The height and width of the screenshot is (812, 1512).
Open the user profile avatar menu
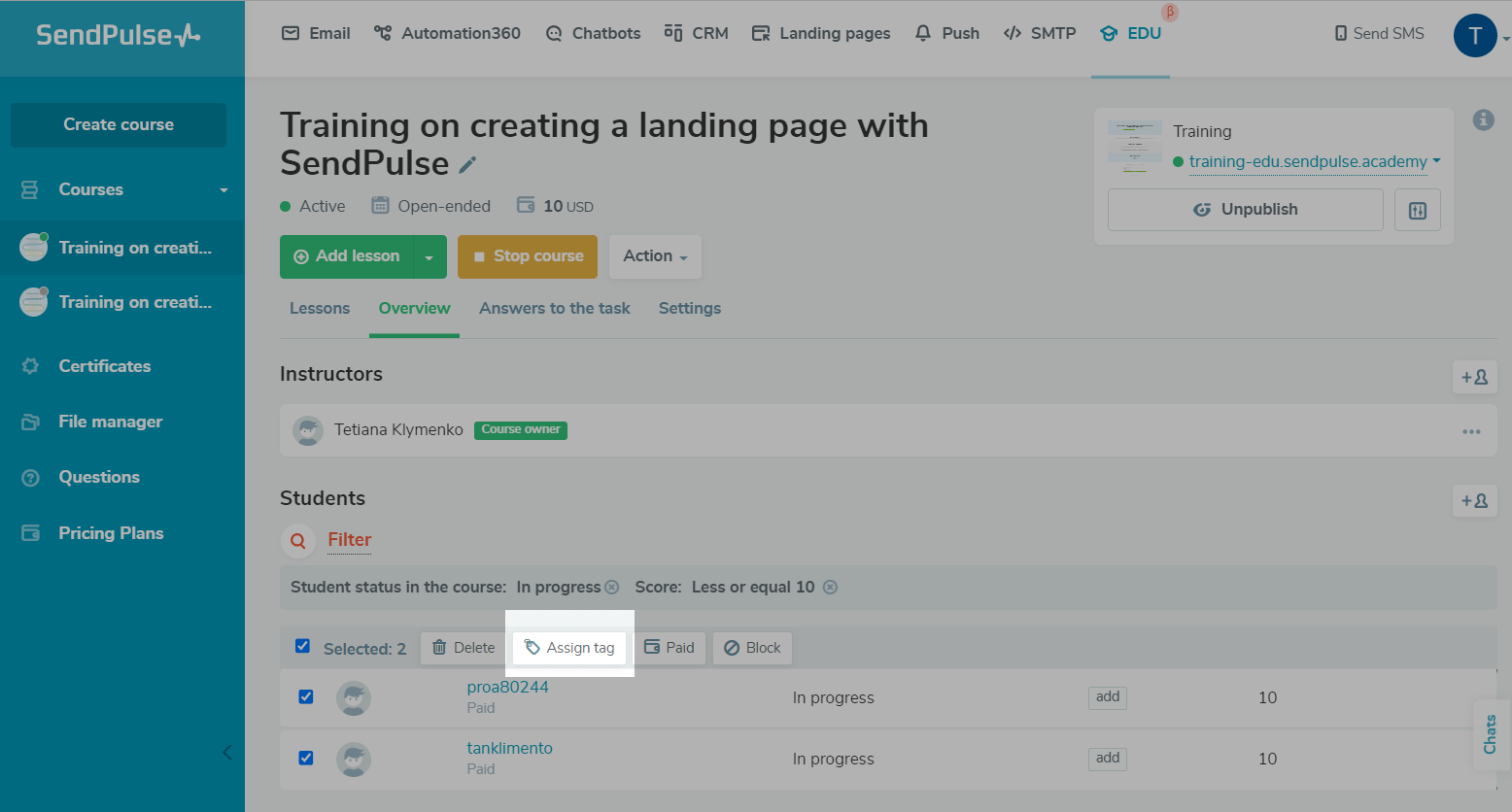coord(1475,36)
